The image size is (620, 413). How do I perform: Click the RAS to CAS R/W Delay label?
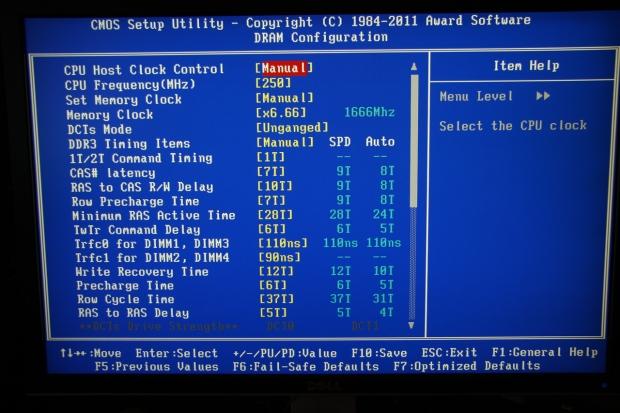coord(142,187)
